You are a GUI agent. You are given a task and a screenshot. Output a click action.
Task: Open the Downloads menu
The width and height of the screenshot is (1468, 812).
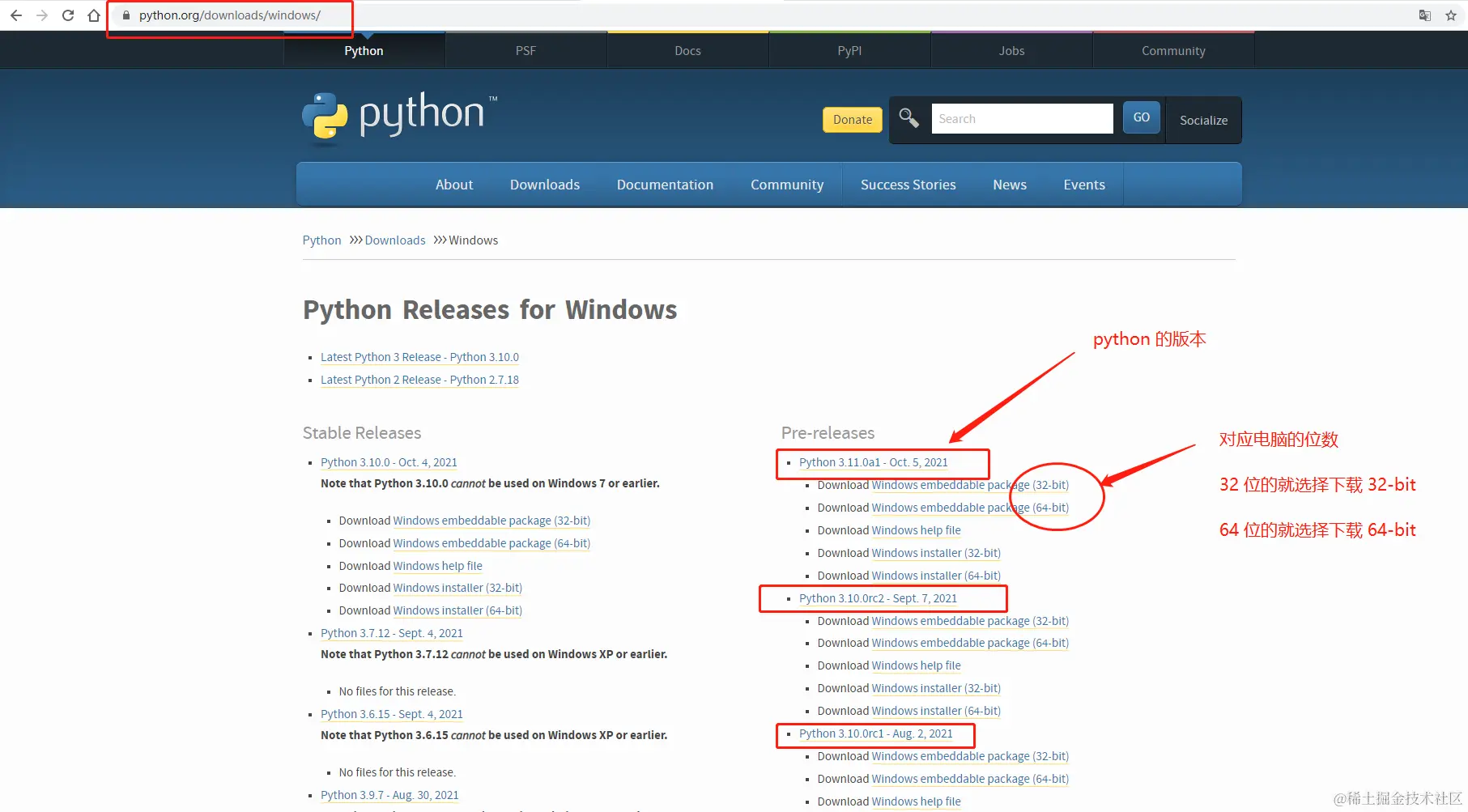[545, 185]
